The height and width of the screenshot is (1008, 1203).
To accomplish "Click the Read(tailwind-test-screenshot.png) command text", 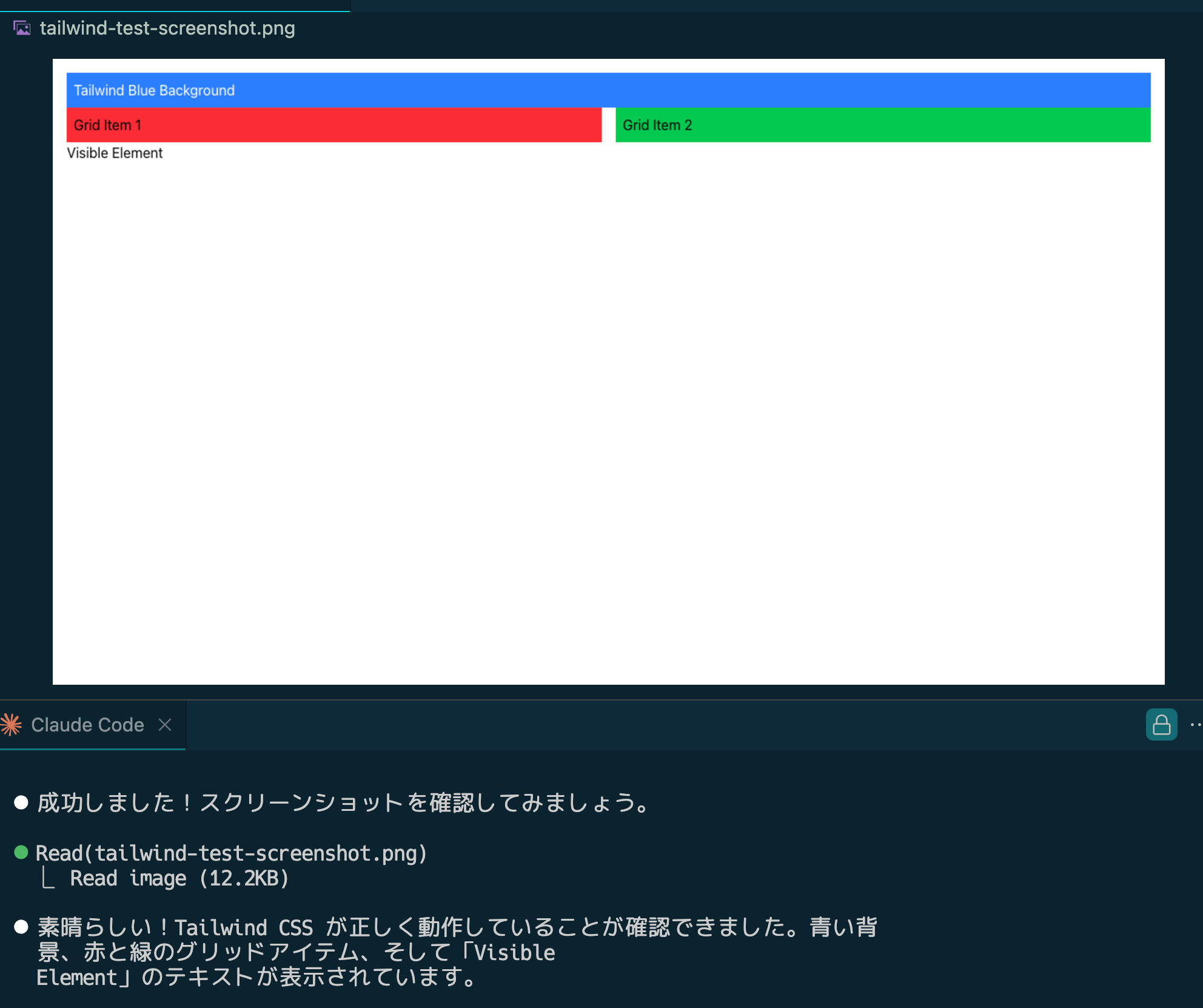I will tap(231, 853).
